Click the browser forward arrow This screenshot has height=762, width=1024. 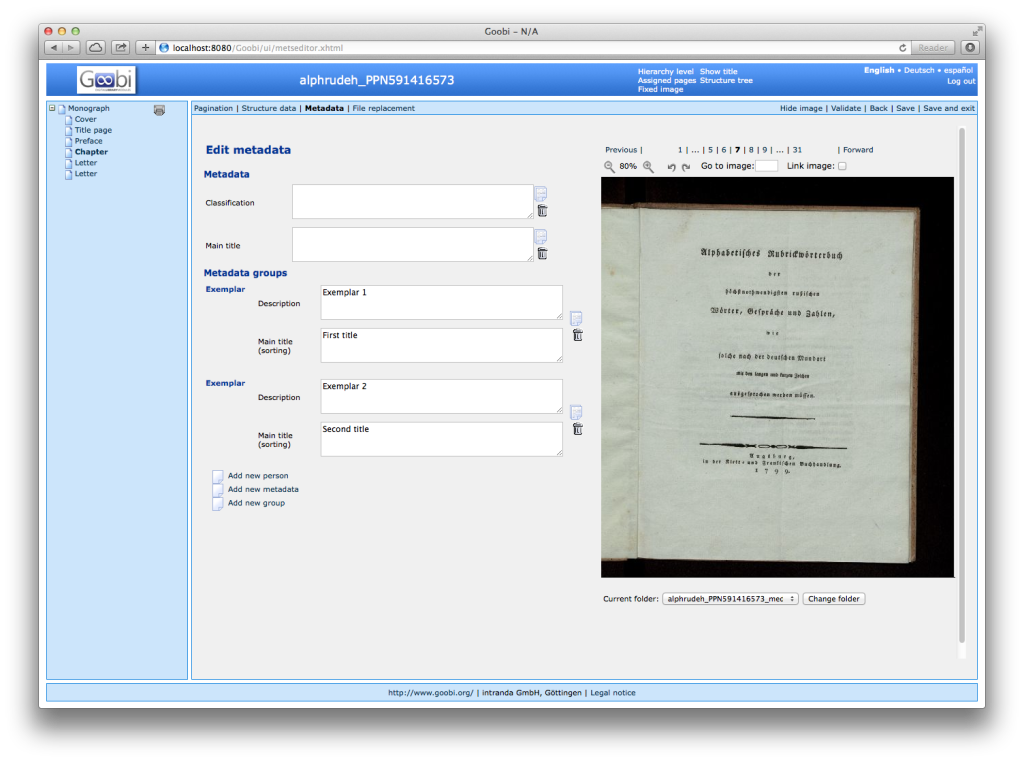[x=71, y=48]
